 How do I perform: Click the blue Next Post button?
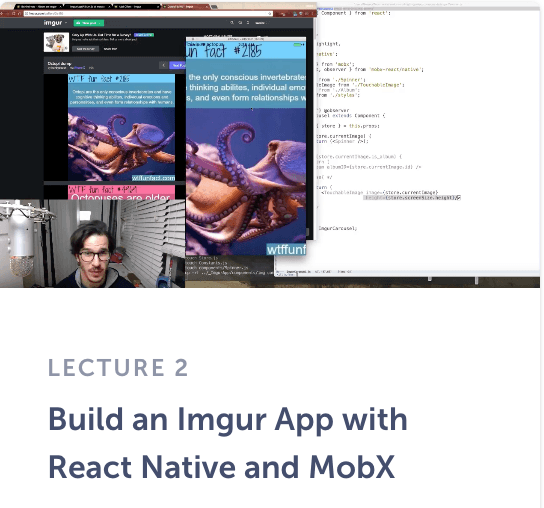(x=178, y=65)
